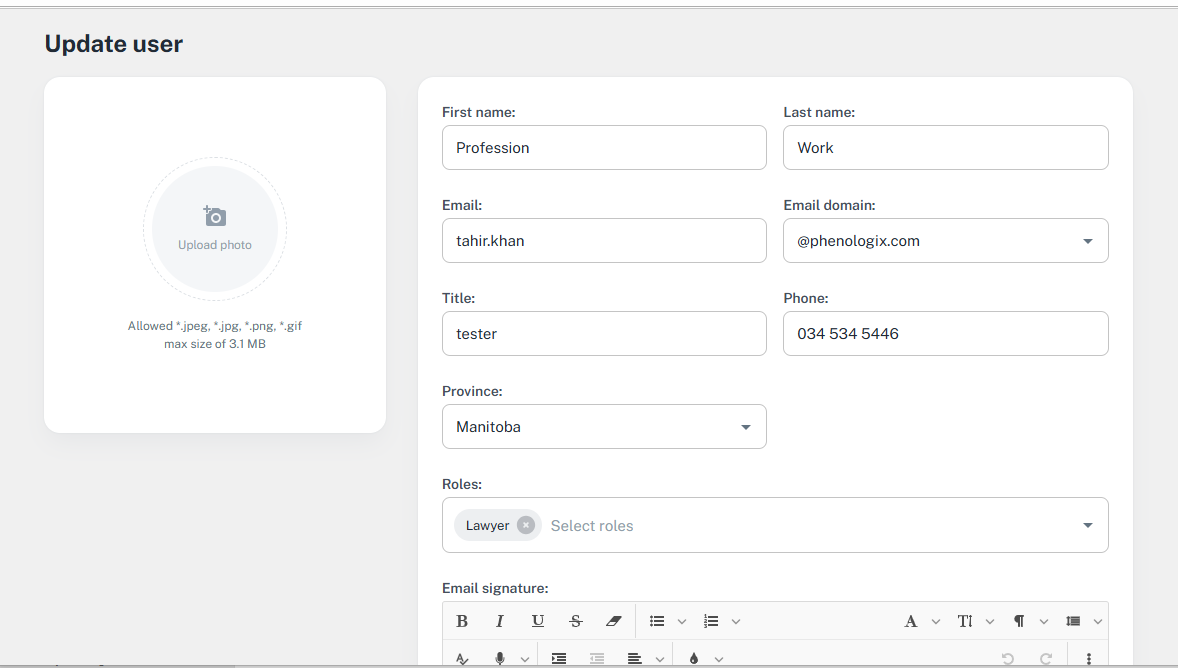Click the Title field containing tester
This screenshot has height=668, width=1178.
(x=604, y=334)
